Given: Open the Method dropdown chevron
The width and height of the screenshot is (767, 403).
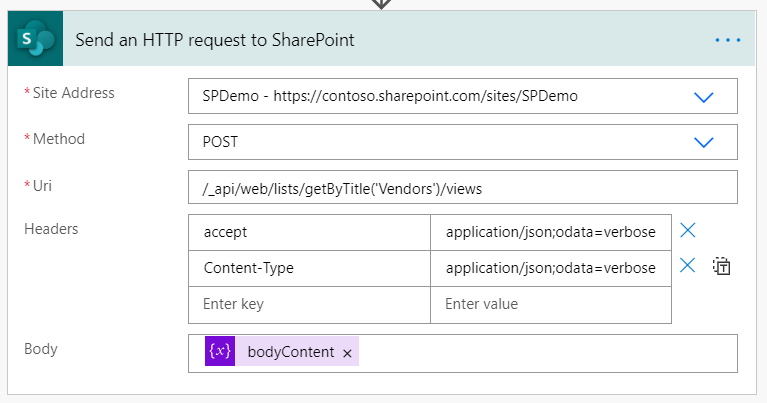Looking at the screenshot, I should [x=704, y=142].
